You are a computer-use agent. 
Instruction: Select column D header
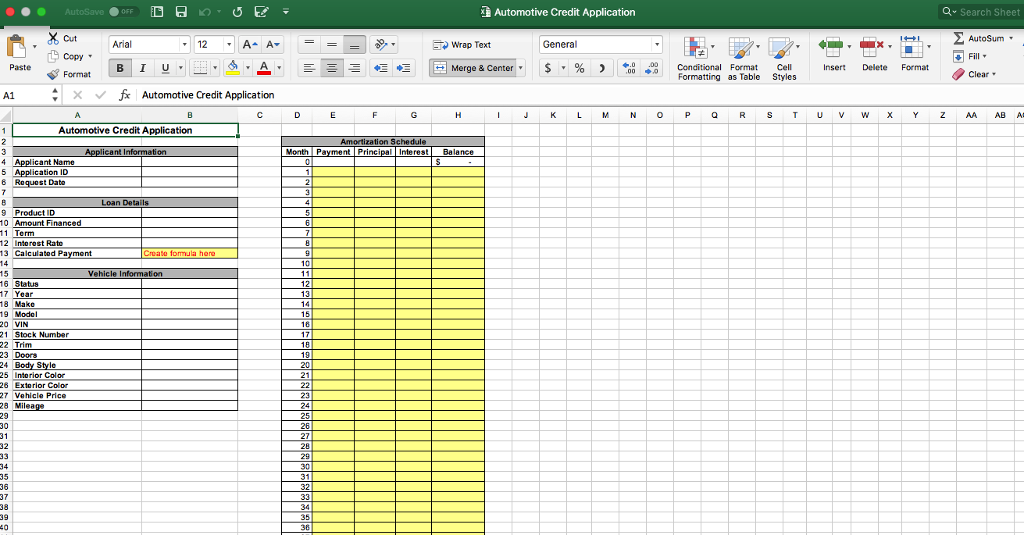(297, 115)
